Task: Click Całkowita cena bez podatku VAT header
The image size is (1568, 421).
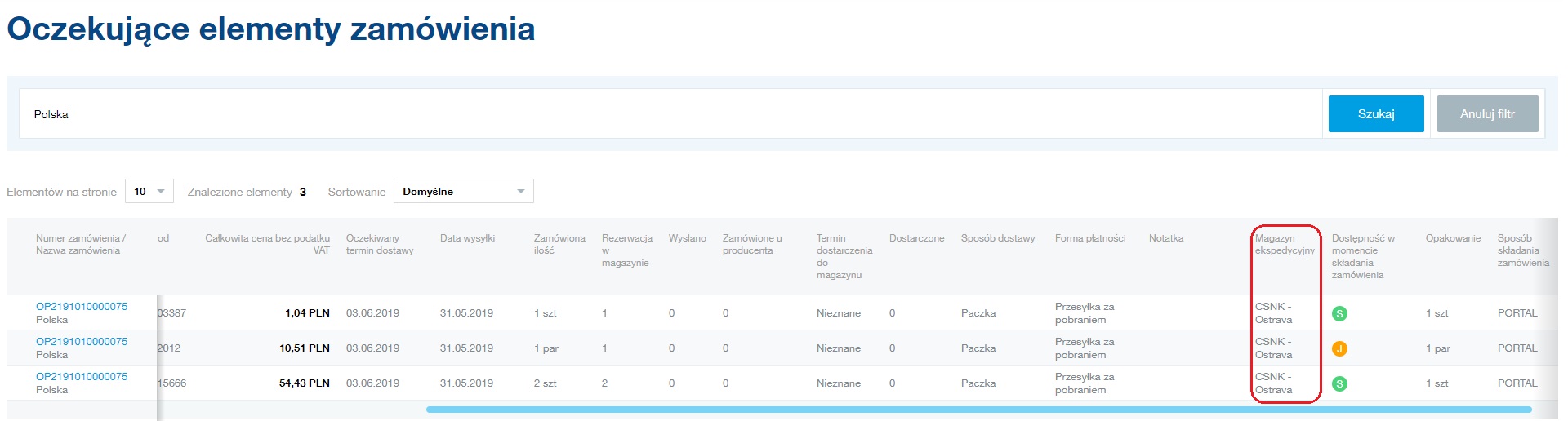Action: click(x=268, y=244)
